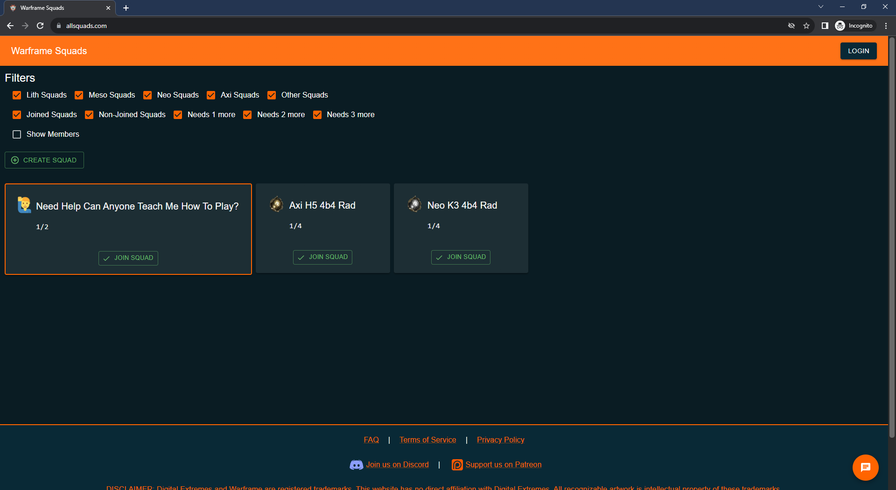
Task: Click the browser back arrow
Action: pos(10,26)
